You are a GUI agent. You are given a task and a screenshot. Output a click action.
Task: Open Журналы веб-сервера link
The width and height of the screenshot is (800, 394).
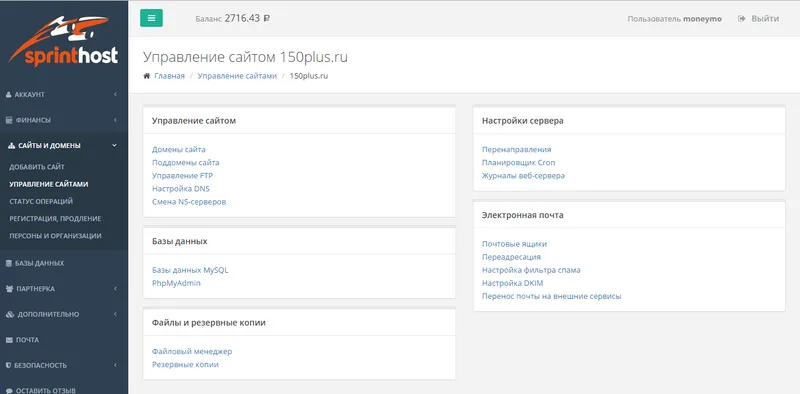pyautogui.click(x=523, y=176)
